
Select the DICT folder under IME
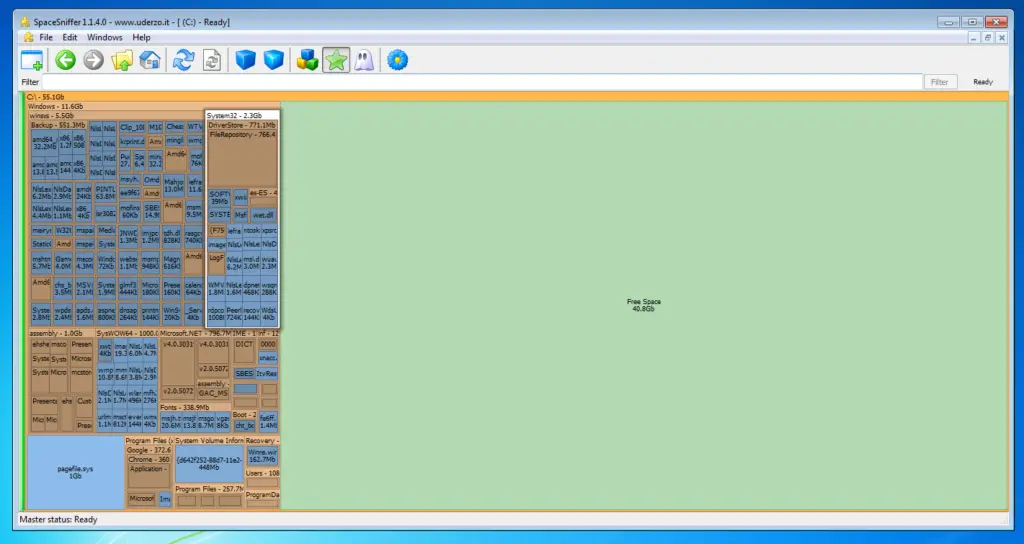coord(244,349)
